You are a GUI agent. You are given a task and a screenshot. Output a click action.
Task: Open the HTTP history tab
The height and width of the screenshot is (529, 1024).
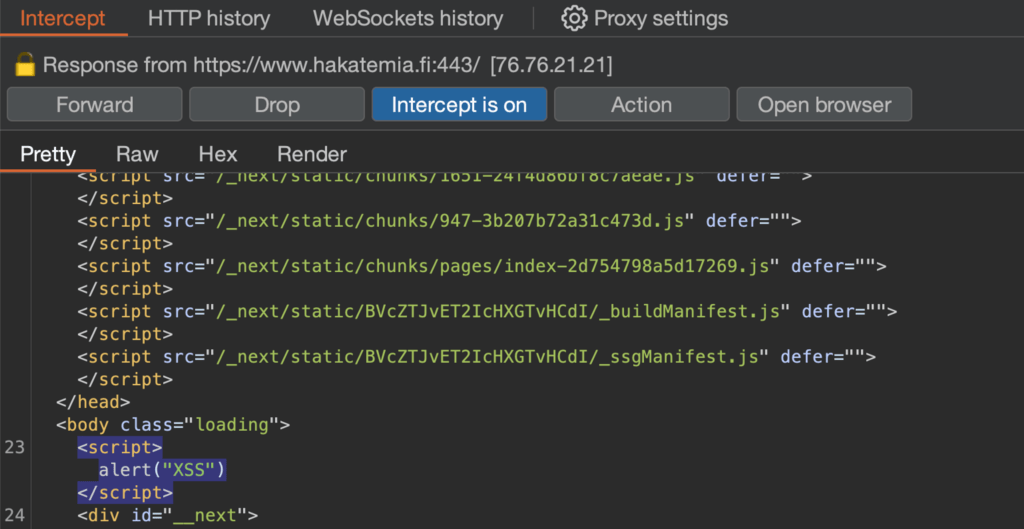tap(209, 18)
